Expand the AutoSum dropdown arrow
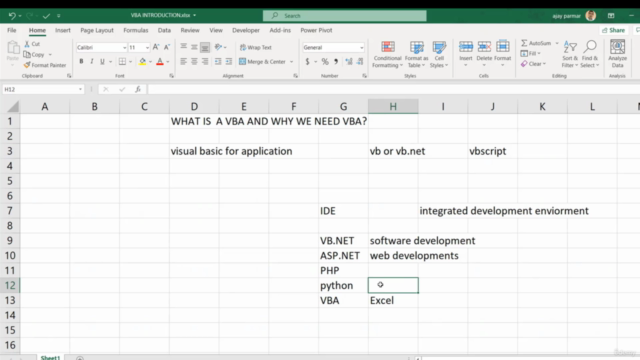640x360 pixels. point(557,43)
